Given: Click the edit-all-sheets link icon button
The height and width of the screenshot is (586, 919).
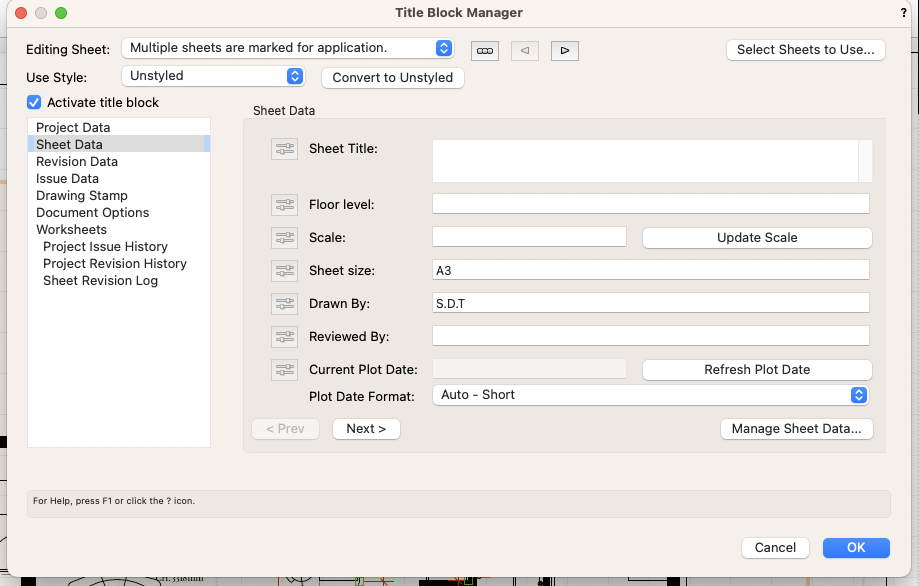Looking at the screenshot, I should click(x=485, y=50).
